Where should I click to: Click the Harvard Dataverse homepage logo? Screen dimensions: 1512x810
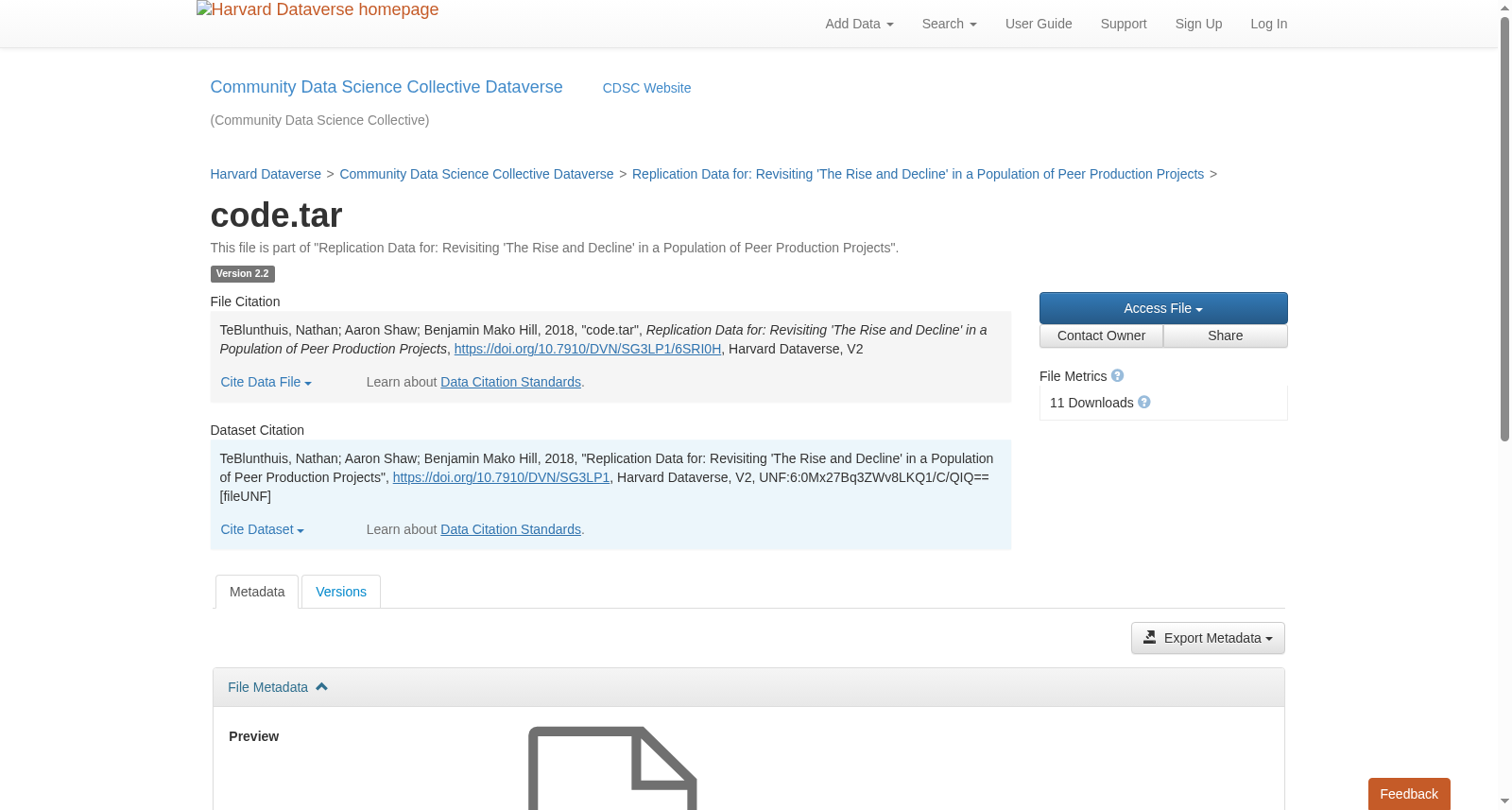point(318,10)
